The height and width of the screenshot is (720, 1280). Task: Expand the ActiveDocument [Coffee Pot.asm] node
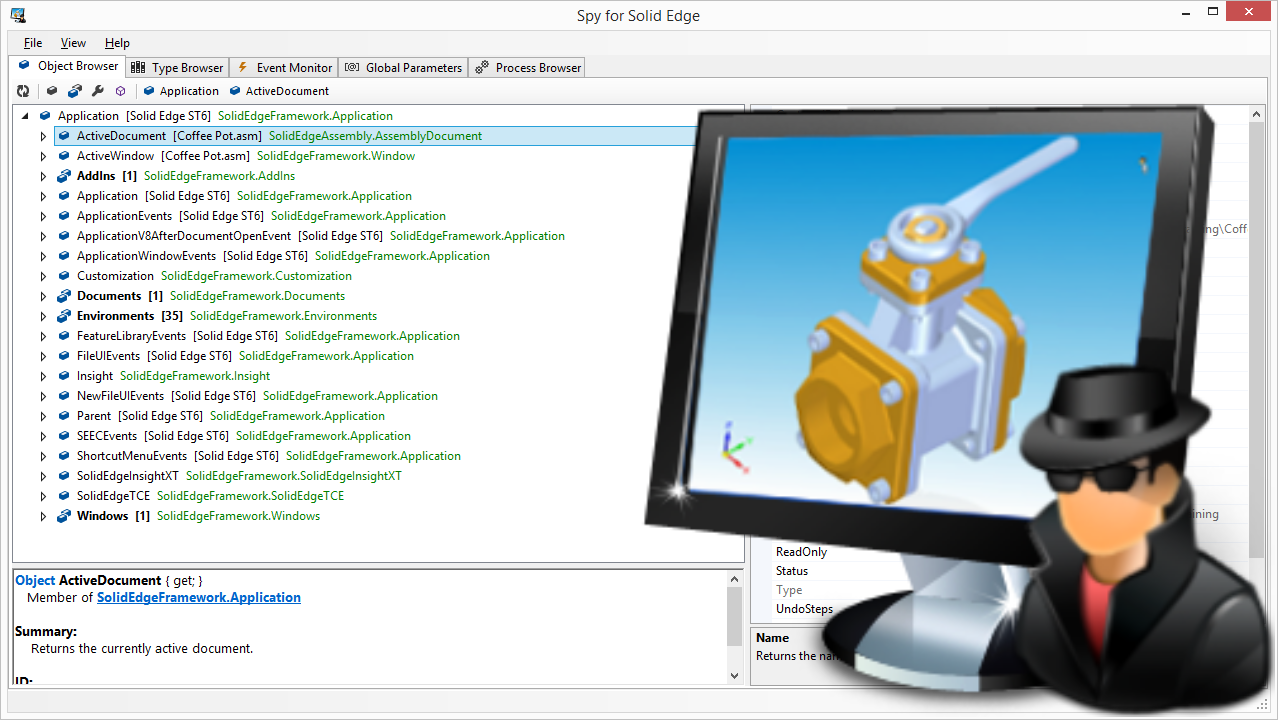(x=43, y=136)
